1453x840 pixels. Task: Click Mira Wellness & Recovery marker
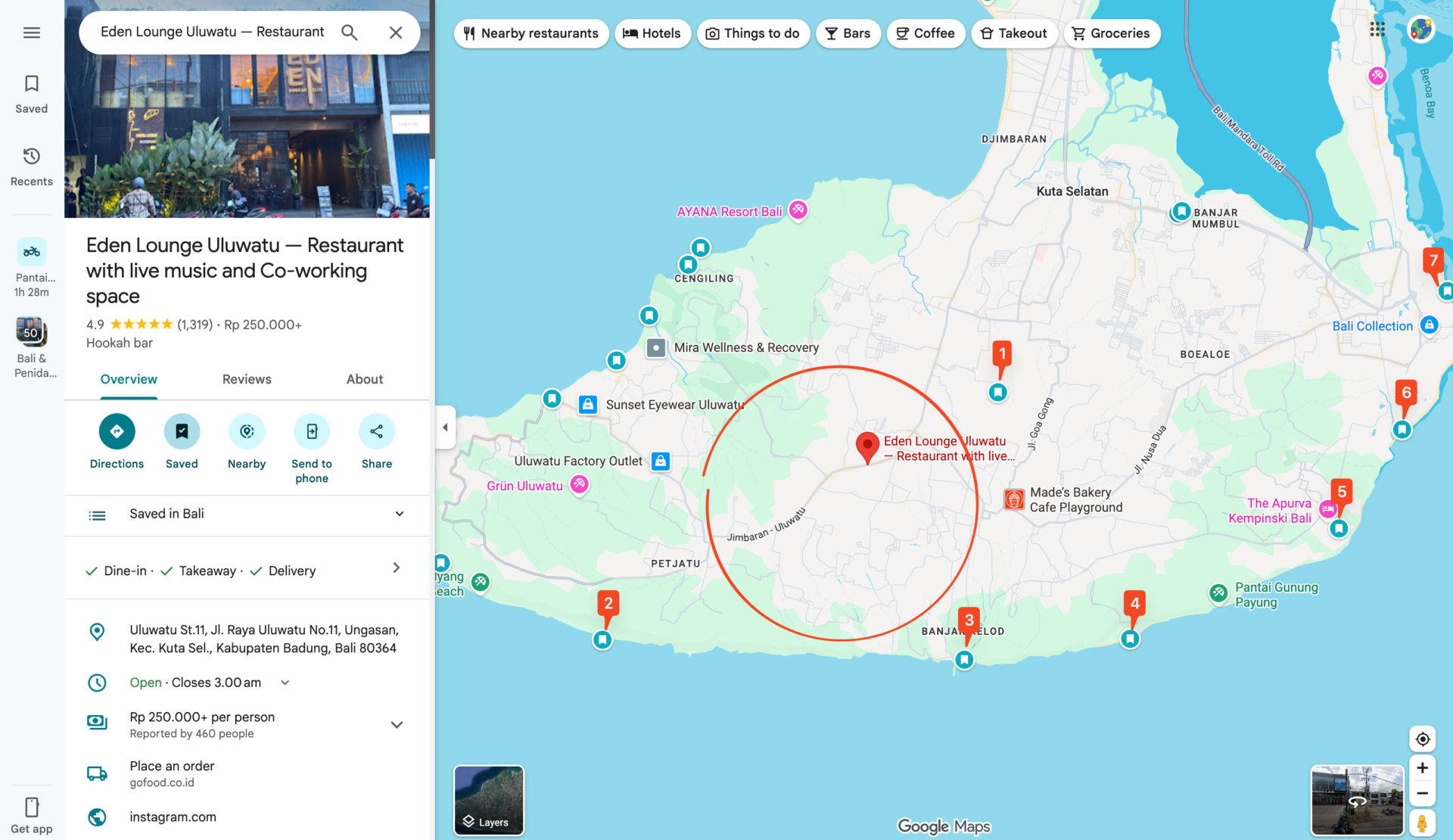tap(656, 348)
